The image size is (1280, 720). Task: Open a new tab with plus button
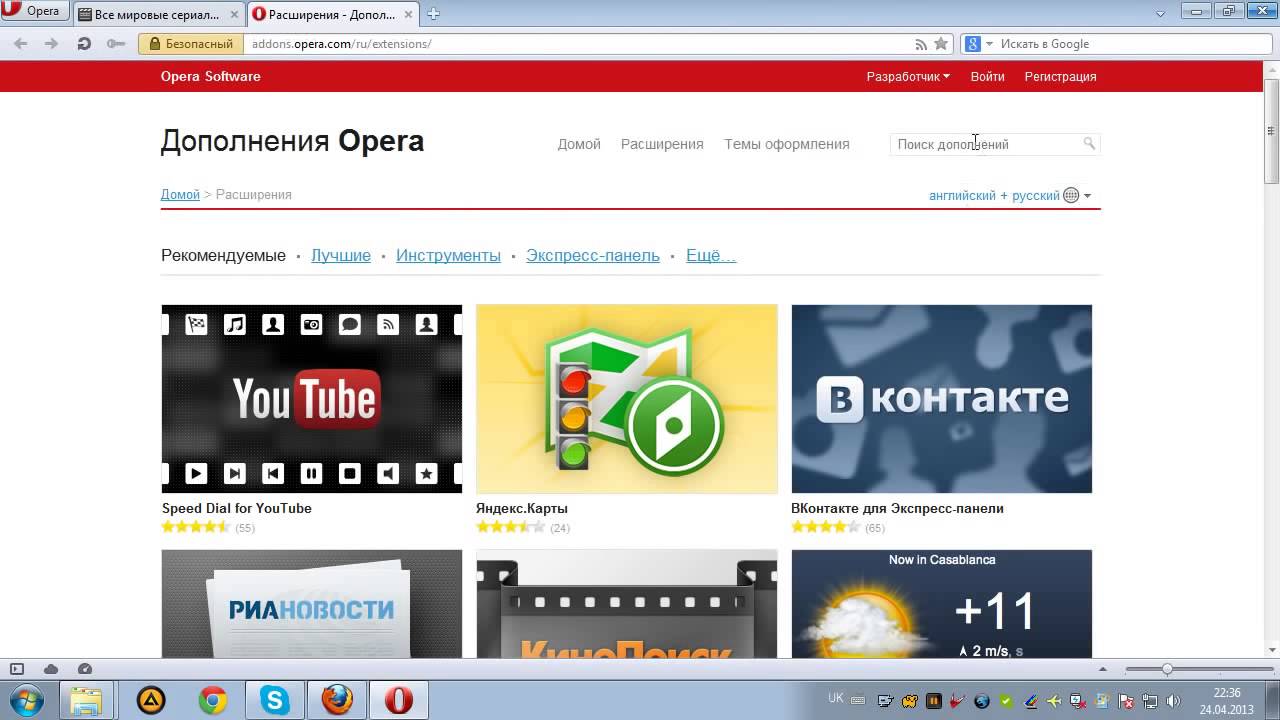click(433, 14)
